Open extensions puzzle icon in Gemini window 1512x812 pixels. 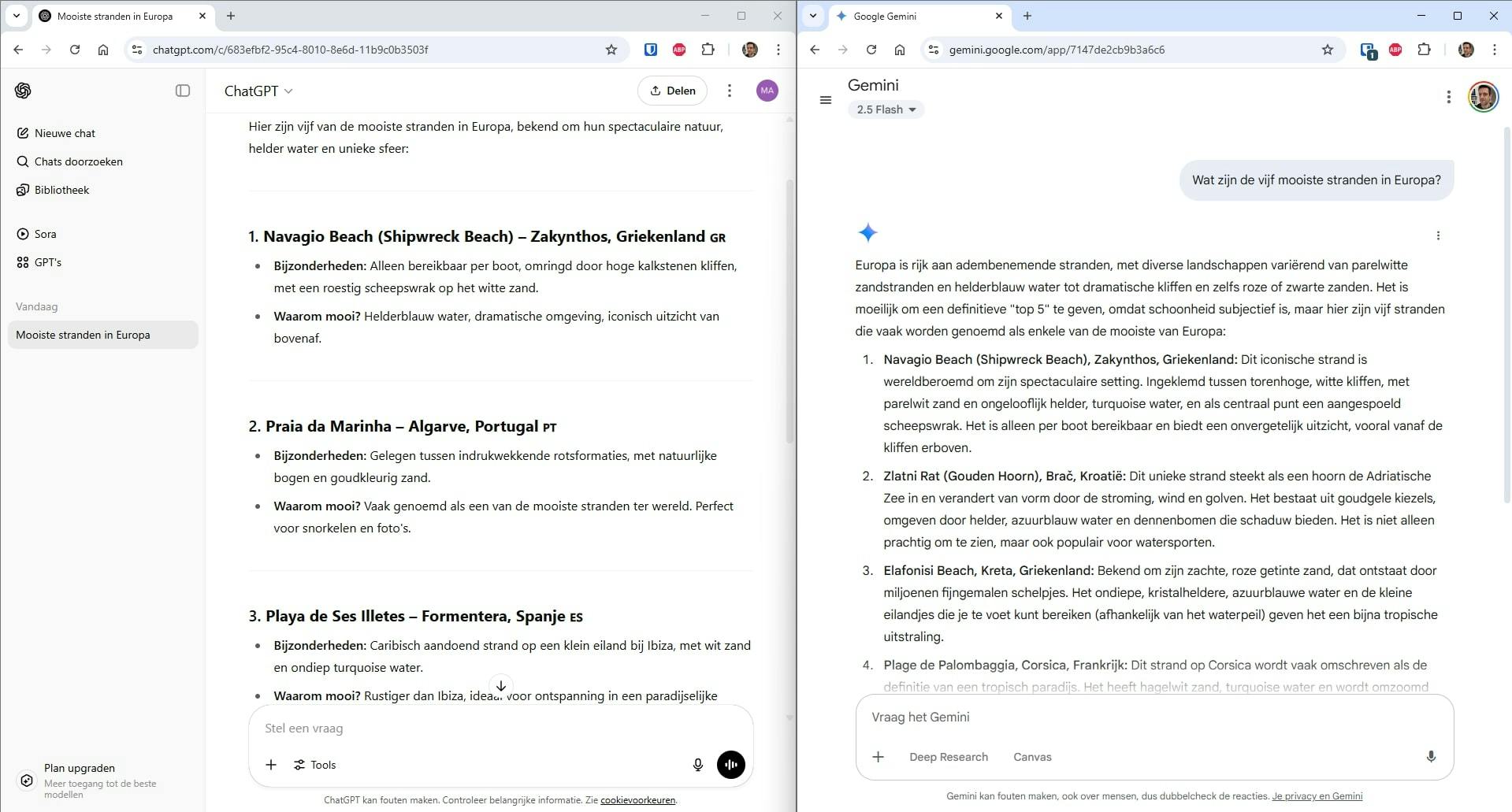[x=1424, y=50]
